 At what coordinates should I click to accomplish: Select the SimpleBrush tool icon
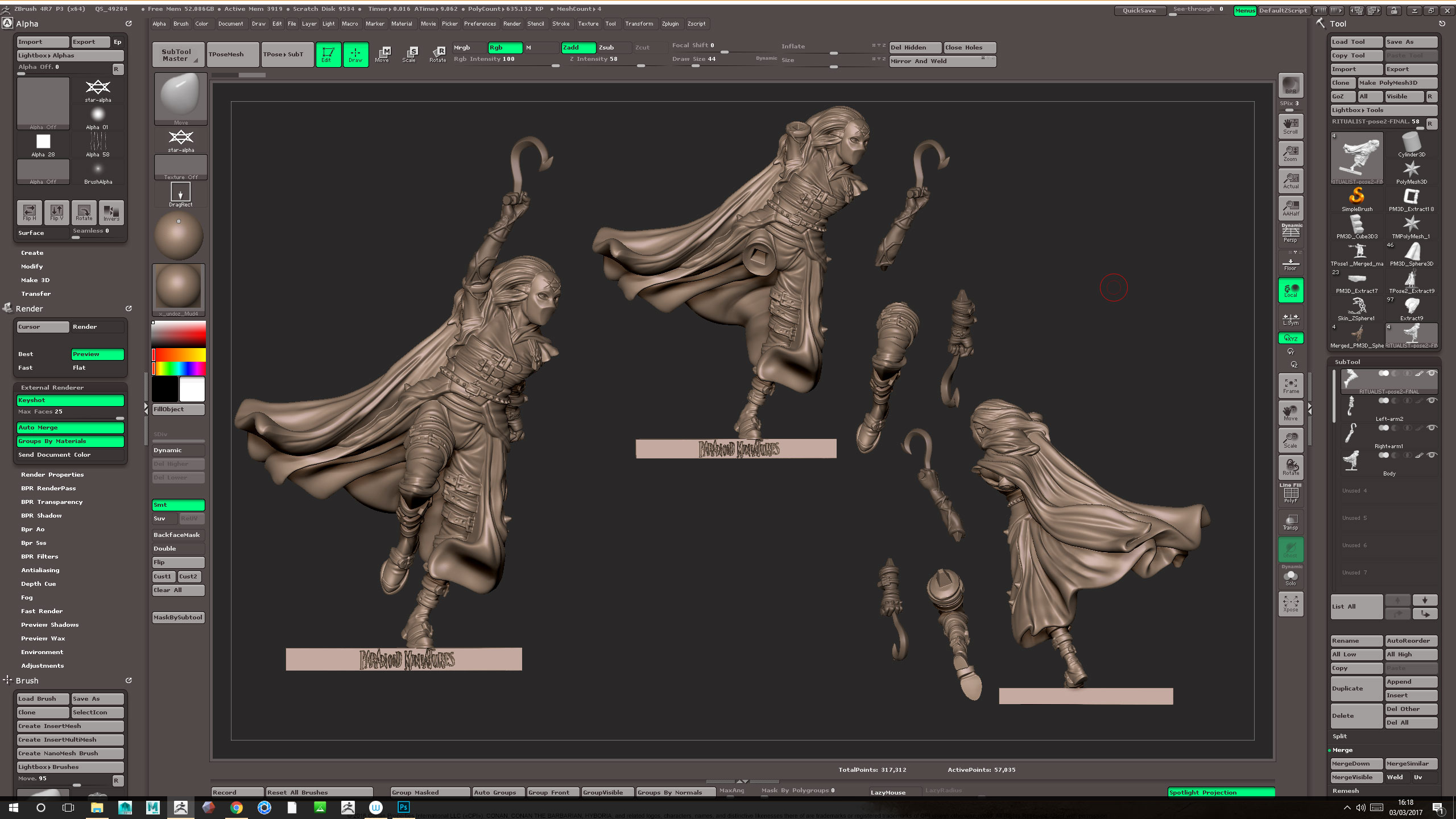pyautogui.click(x=1357, y=199)
